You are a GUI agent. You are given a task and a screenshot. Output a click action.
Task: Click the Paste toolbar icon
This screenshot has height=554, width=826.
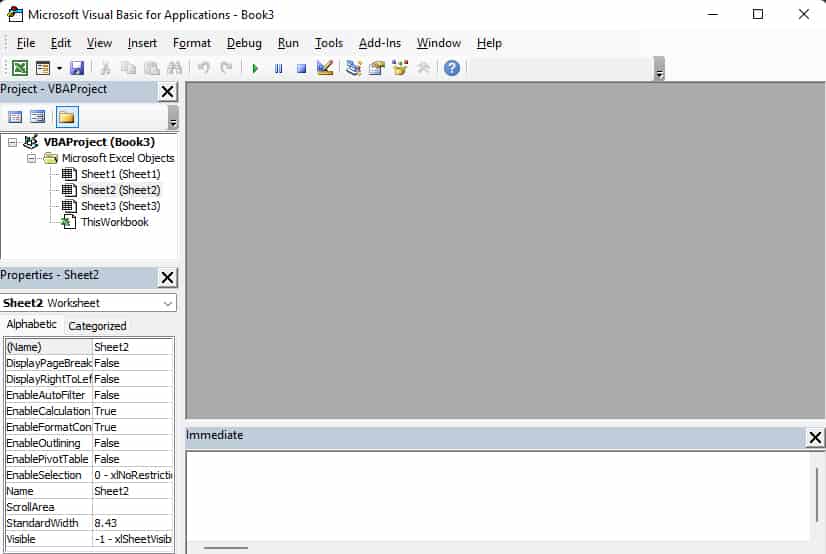tap(152, 68)
